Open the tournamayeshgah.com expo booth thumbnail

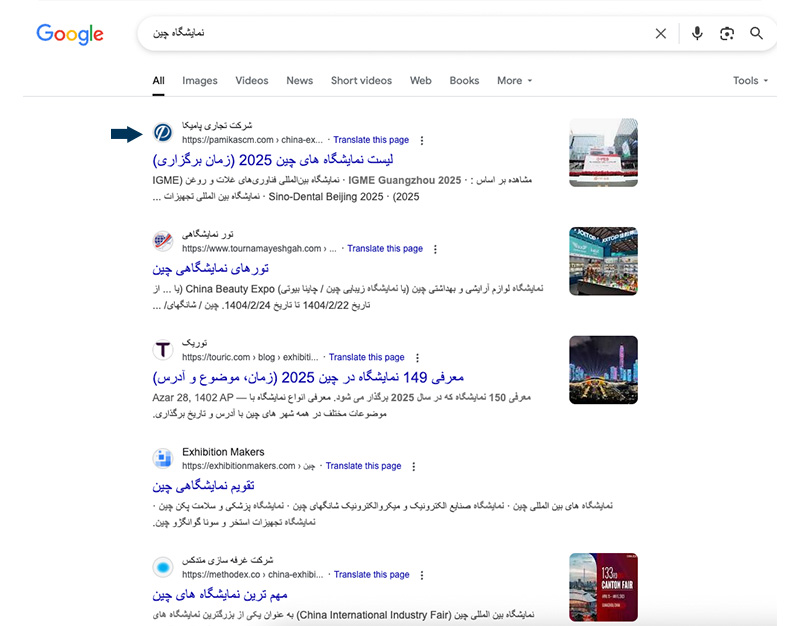click(603, 261)
